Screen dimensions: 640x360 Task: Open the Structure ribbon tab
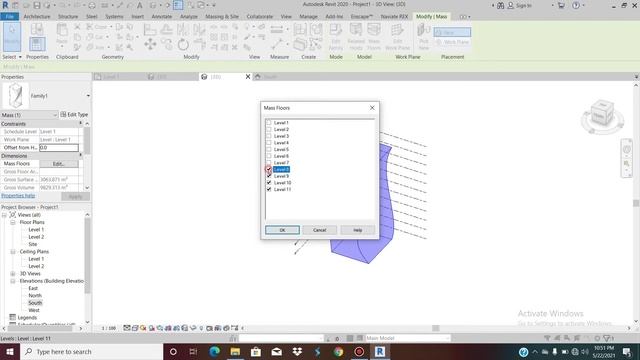[68, 16]
